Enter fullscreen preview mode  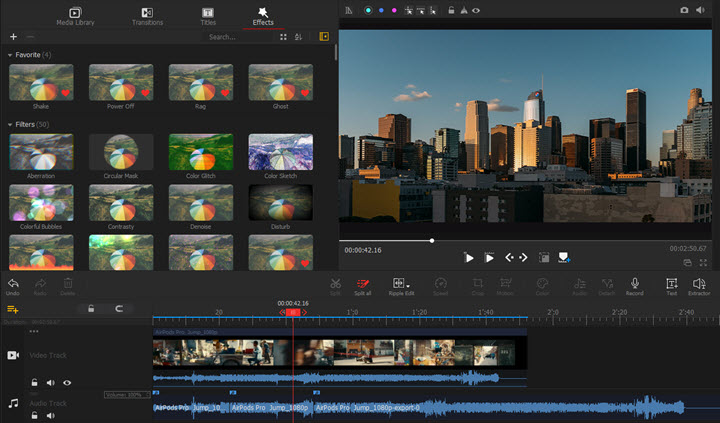(x=702, y=262)
